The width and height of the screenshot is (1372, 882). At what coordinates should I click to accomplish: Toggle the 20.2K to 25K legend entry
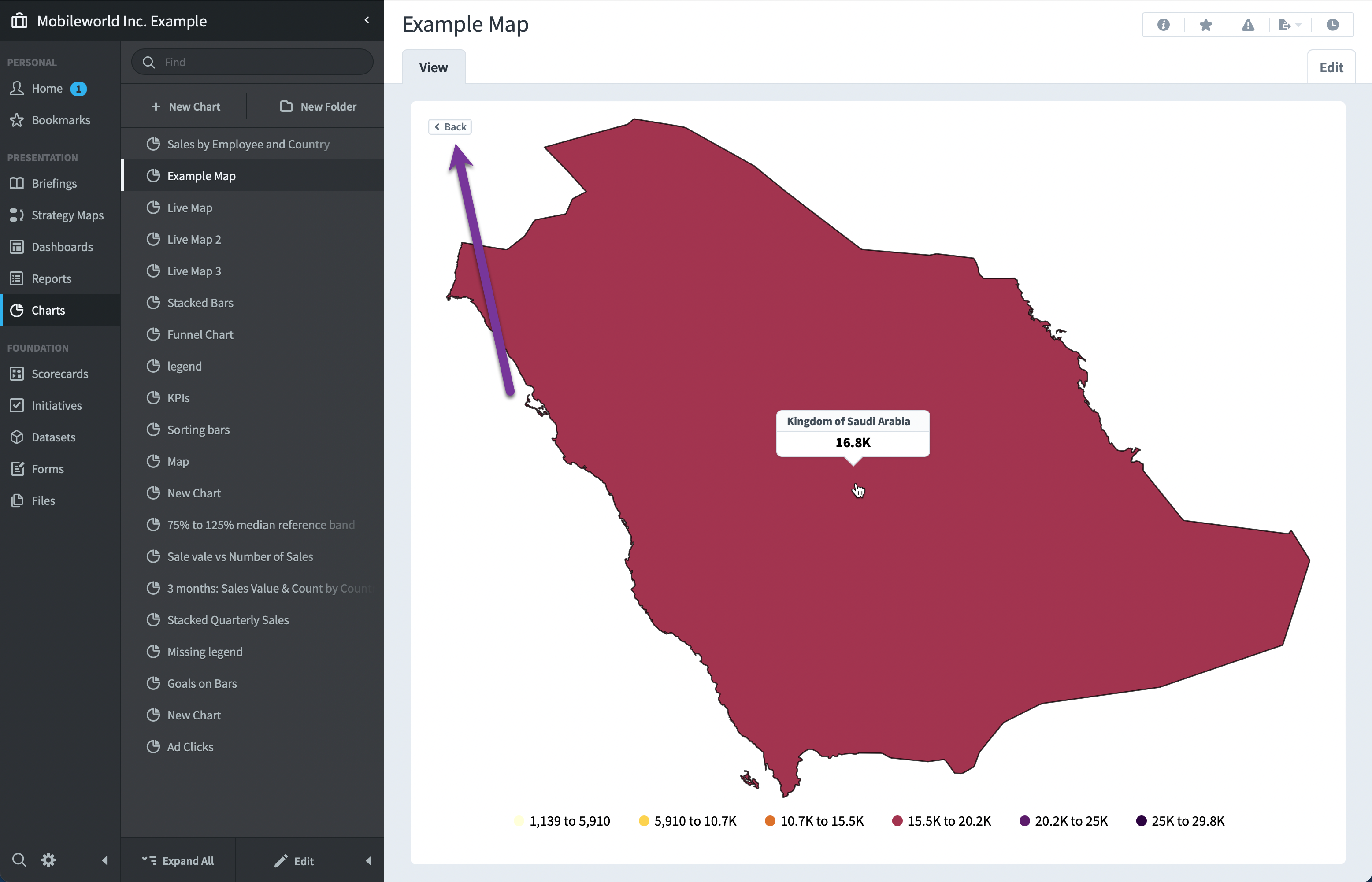[x=1063, y=821]
